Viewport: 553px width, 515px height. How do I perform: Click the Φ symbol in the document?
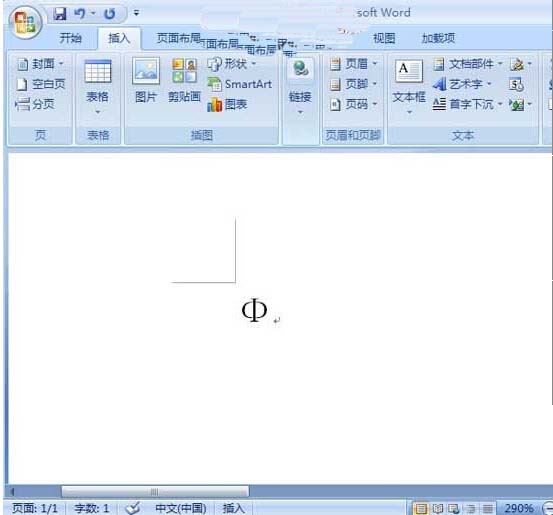click(x=254, y=310)
